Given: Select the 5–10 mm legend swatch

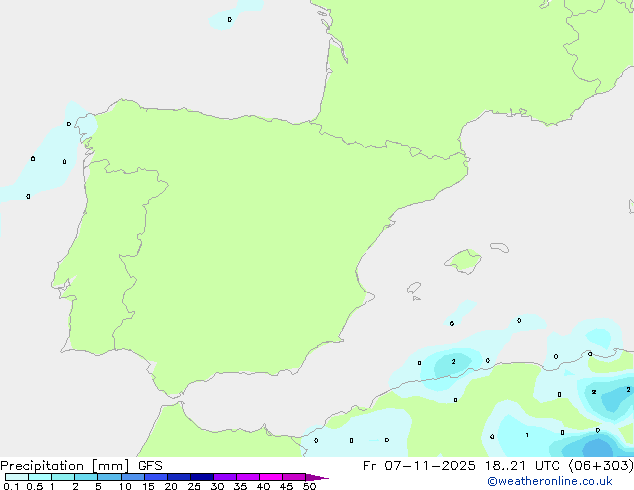Looking at the screenshot, I should click(x=109, y=477).
